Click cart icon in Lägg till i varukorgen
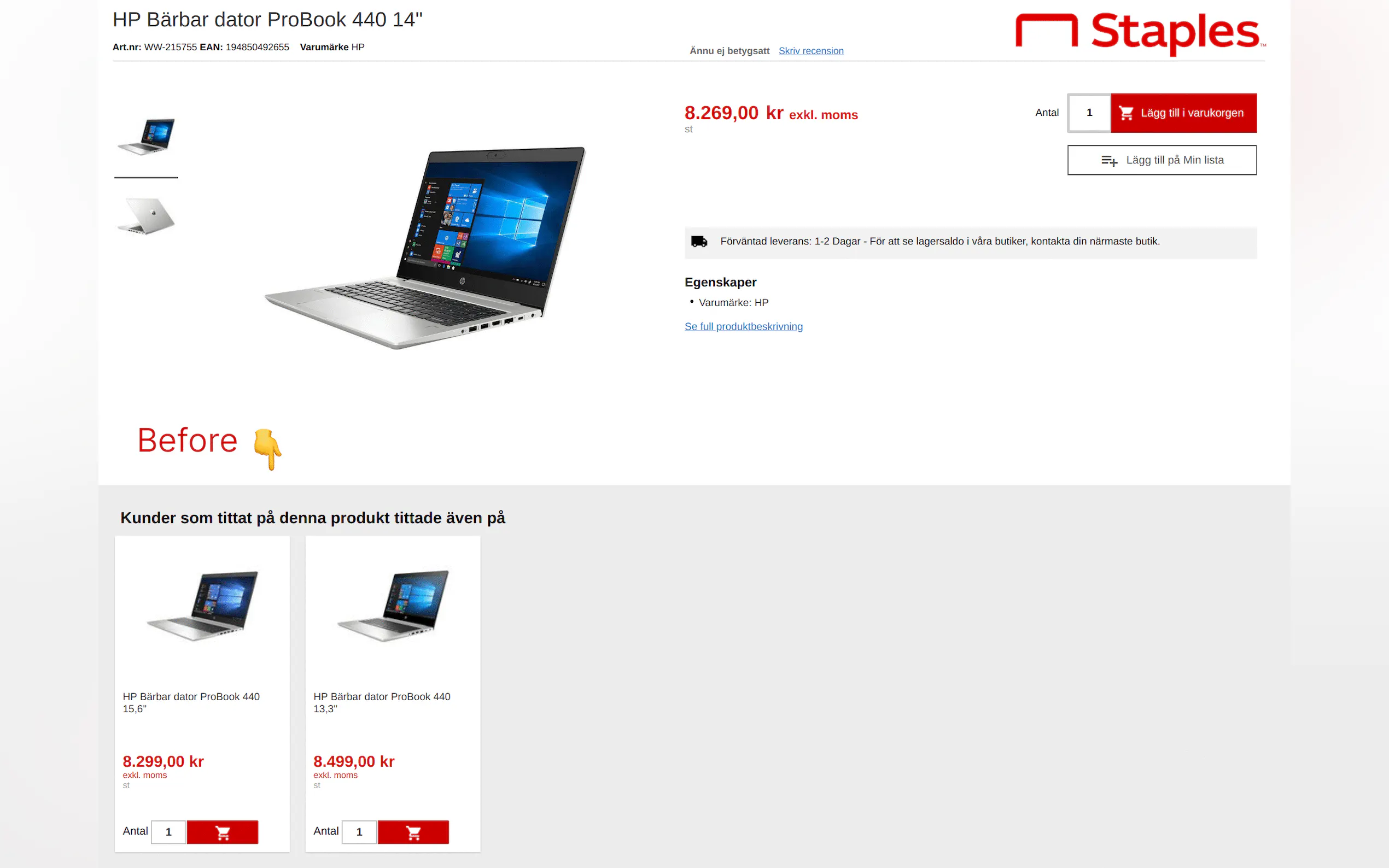 [1126, 113]
